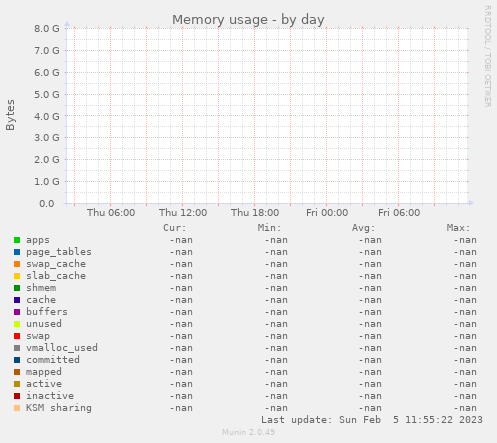Click the inactive Avg -nan value
The height and width of the screenshot is (443, 497).
pyautogui.click(x=370, y=396)
